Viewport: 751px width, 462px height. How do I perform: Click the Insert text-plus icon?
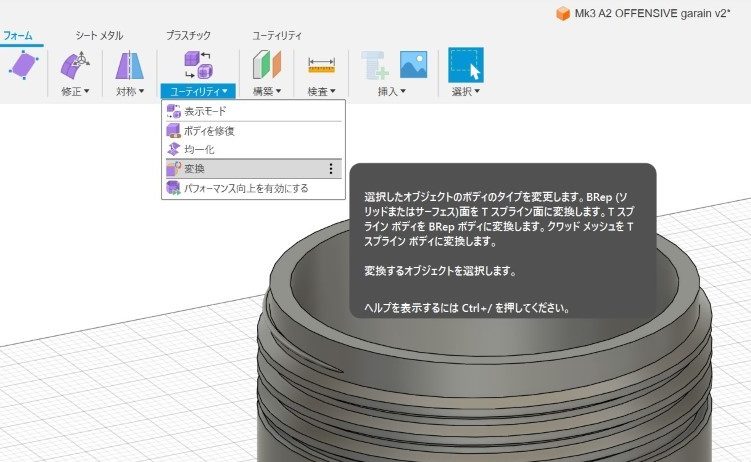coord(377,66)
